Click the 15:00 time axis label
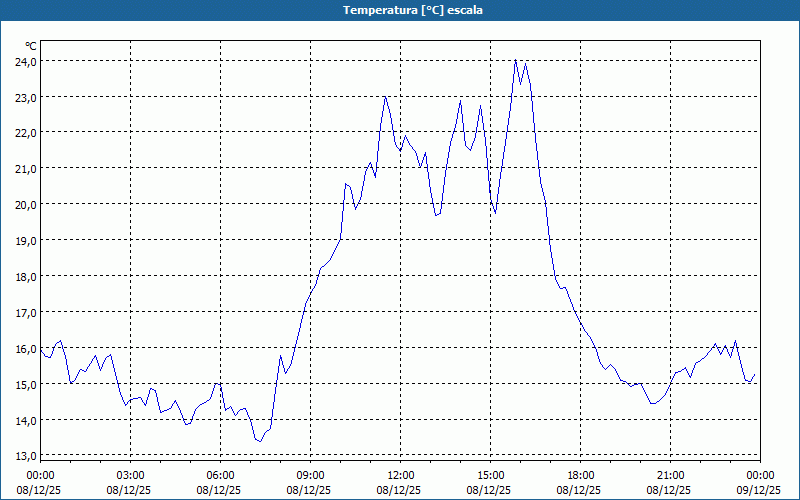Image resolution: width=800 pixels, height=500 pixels. point(490,475)
